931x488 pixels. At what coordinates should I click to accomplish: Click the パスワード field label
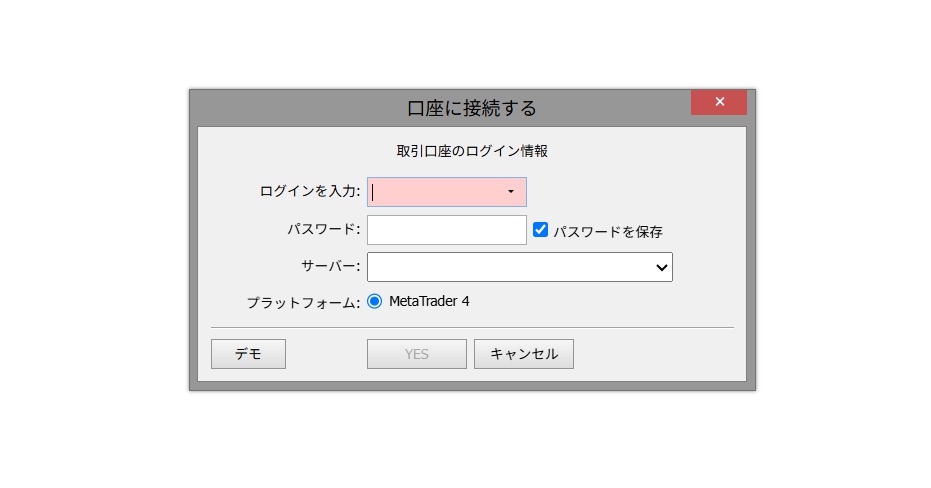click(323, 230)
